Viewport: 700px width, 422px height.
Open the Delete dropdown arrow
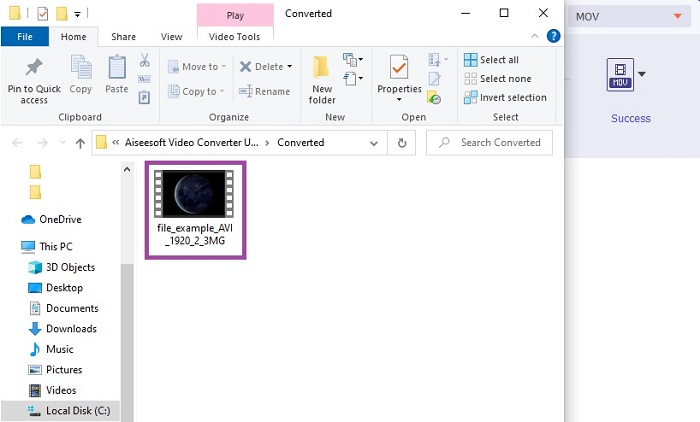tap(290, 67)
